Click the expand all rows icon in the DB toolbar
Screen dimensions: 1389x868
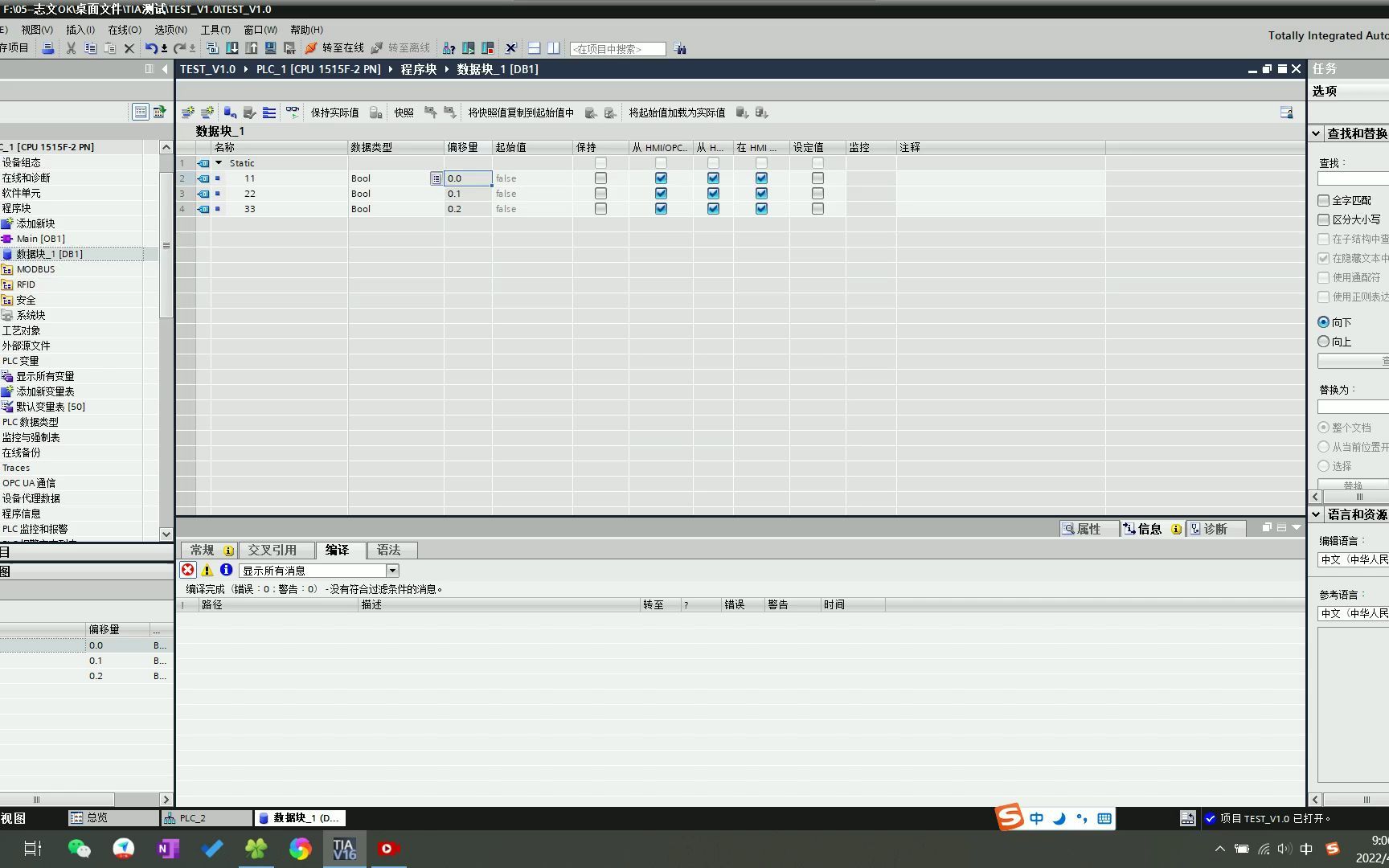point(269,113)
